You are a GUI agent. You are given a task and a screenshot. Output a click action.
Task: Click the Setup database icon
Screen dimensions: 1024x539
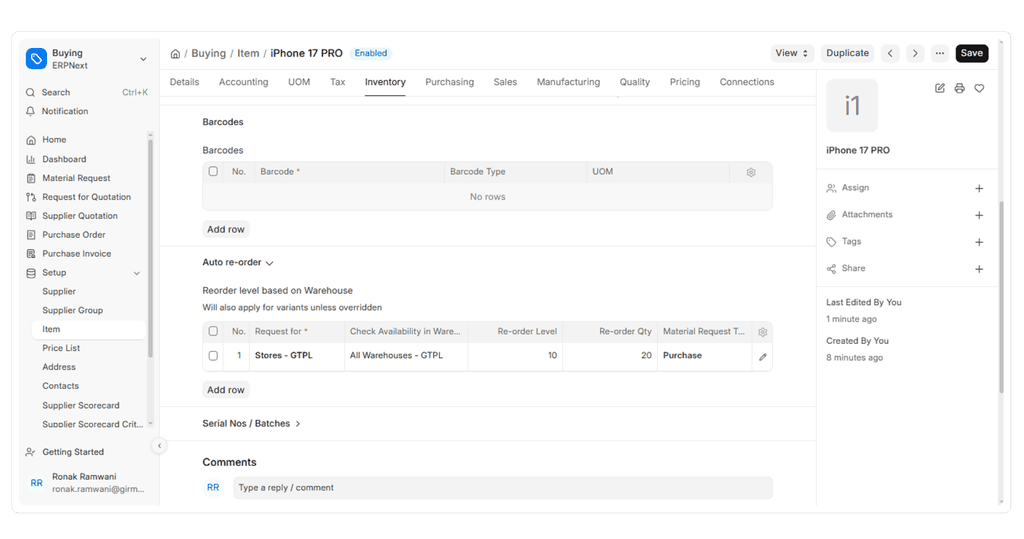click(x=31, y=273)
